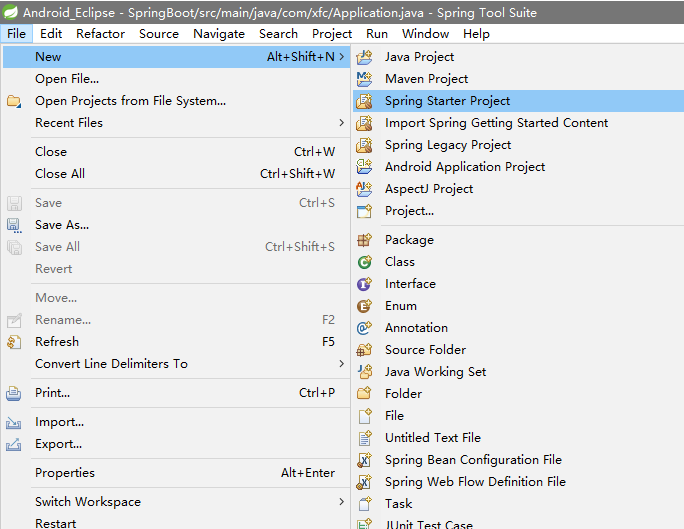The image size is (684, 529).
Task: Select Untitled Text File entry
Action: pos(518,437)
